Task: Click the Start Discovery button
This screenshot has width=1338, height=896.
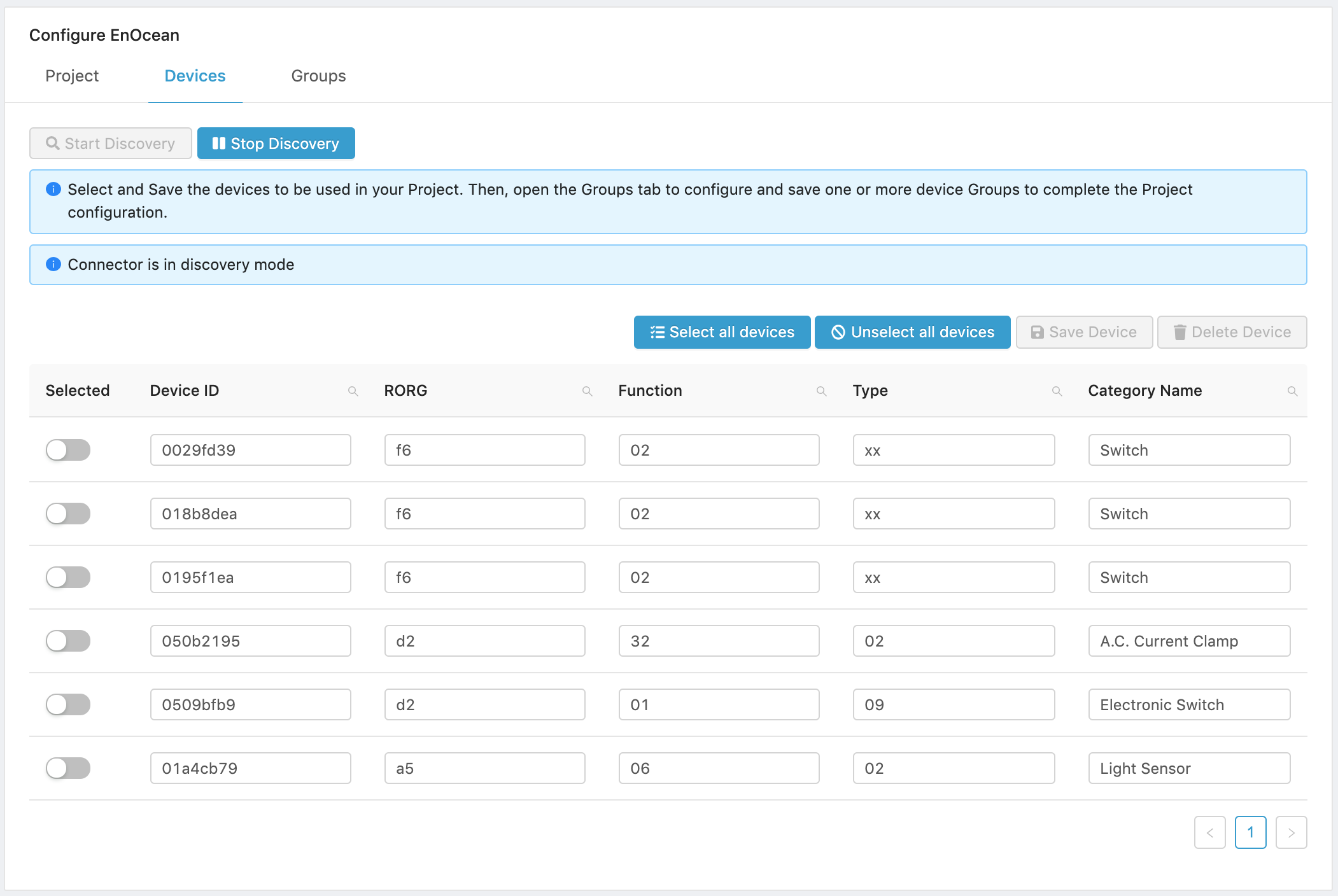Action: tap(111, 143)
